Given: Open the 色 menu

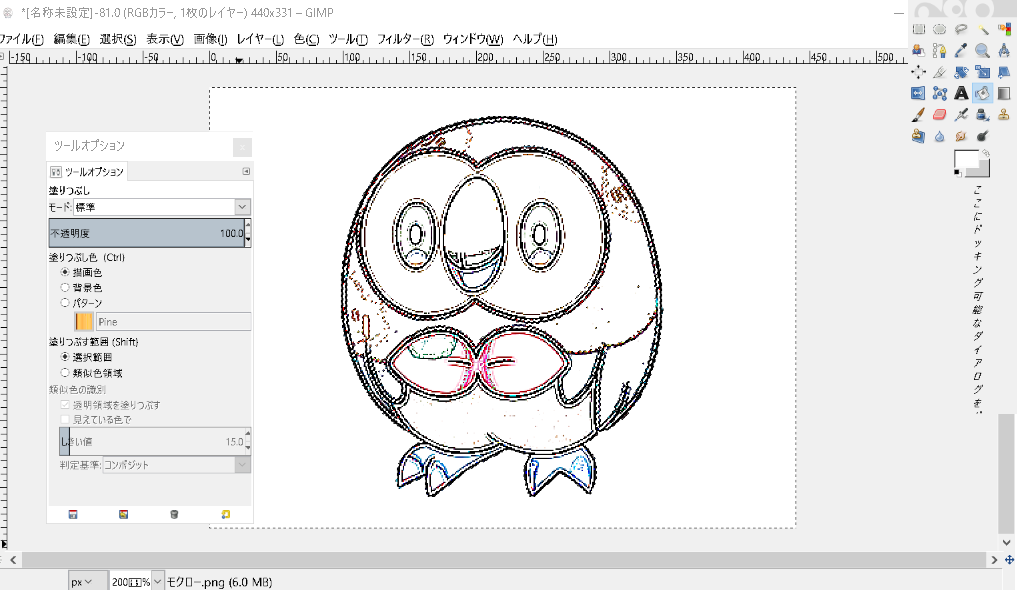Looking at the screenshot, I should 306,39.
